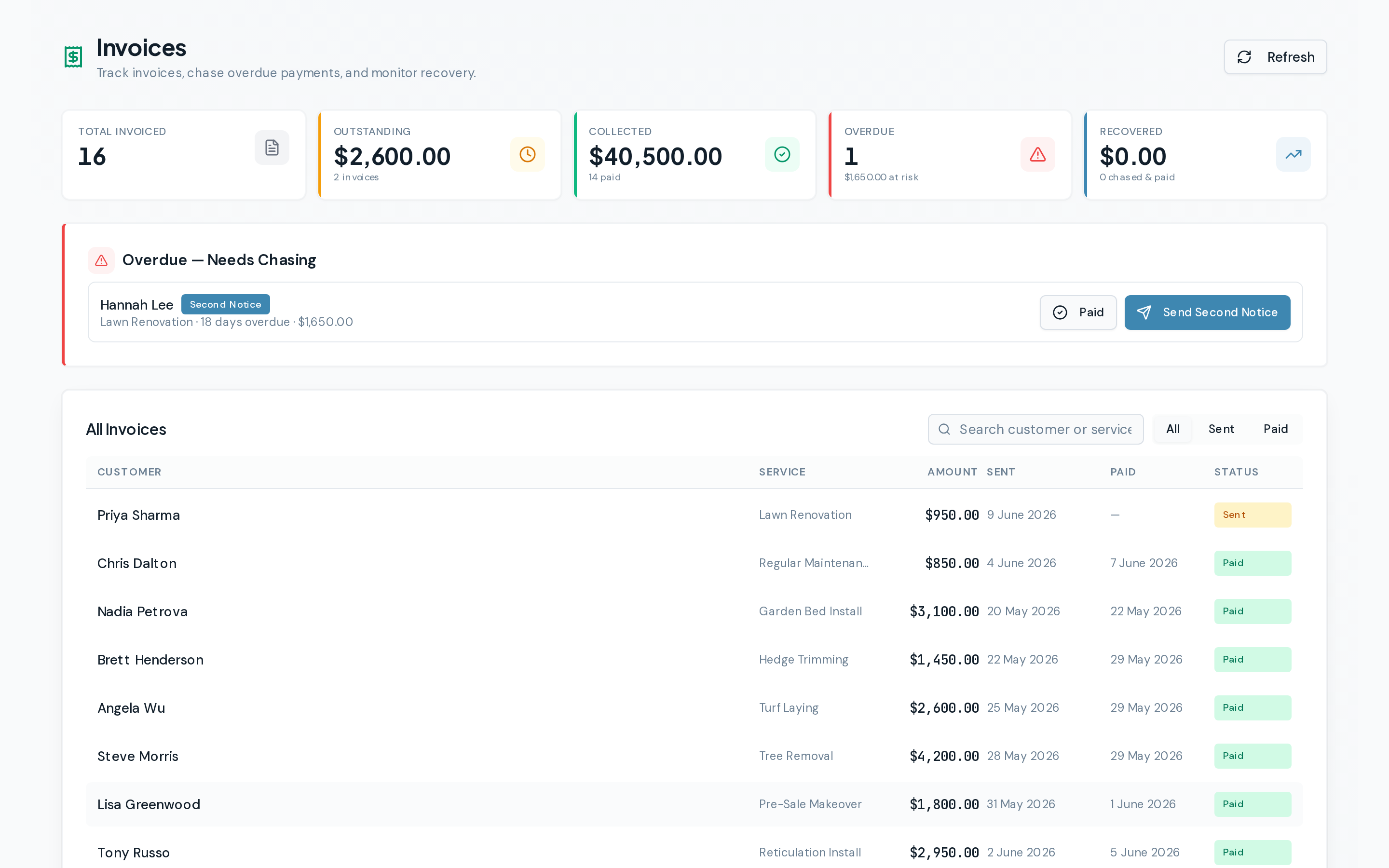
Task: Refresh the invoices list
Action: (1275, 57)
